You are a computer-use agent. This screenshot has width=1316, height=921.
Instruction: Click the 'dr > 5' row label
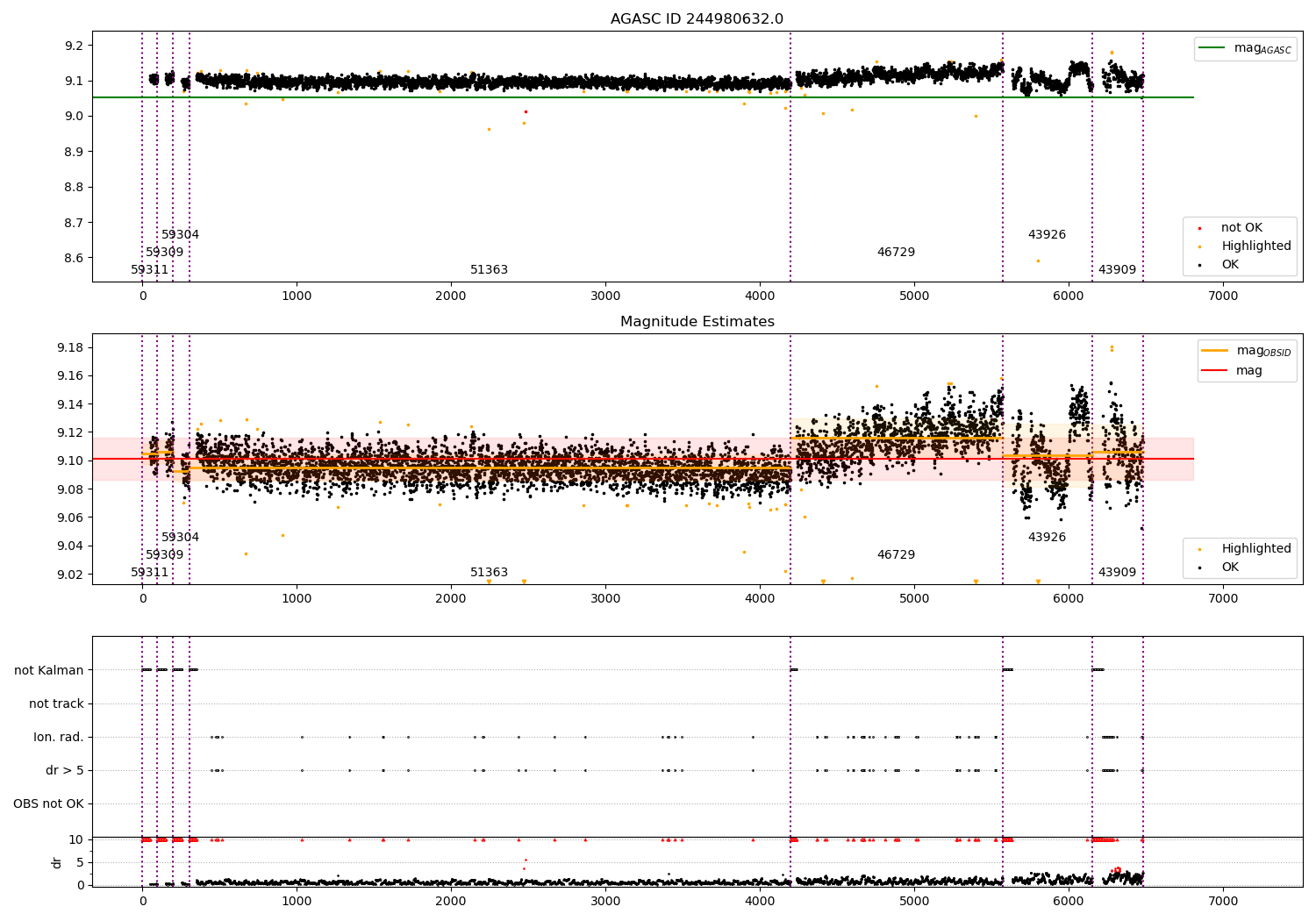(x=65, y=771)
